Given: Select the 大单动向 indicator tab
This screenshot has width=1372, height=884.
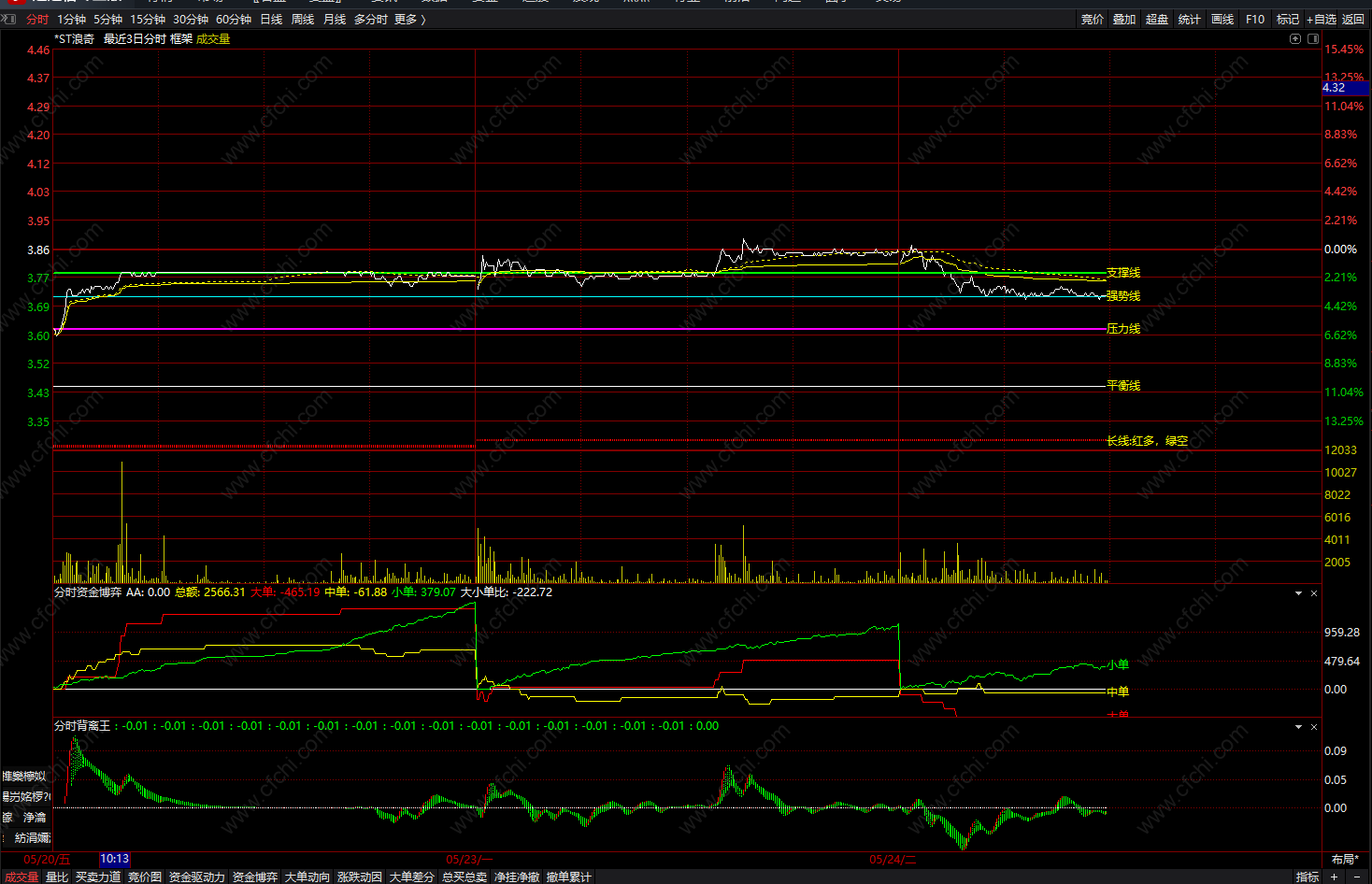Looking at the screenshot, I should 307,877.
